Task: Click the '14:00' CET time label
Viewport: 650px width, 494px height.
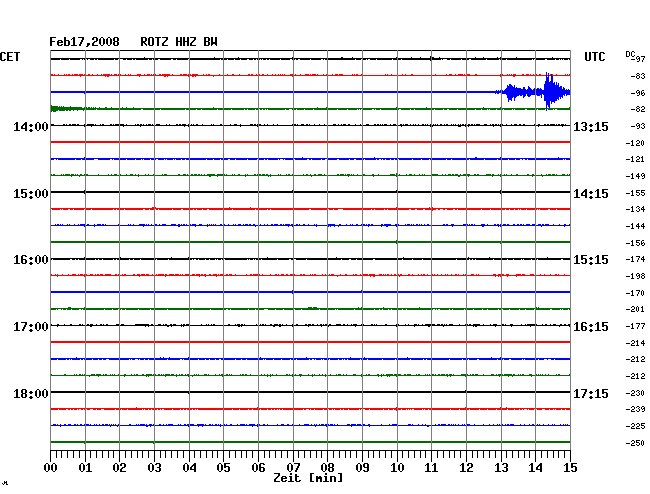Action: tap(31, 126)
